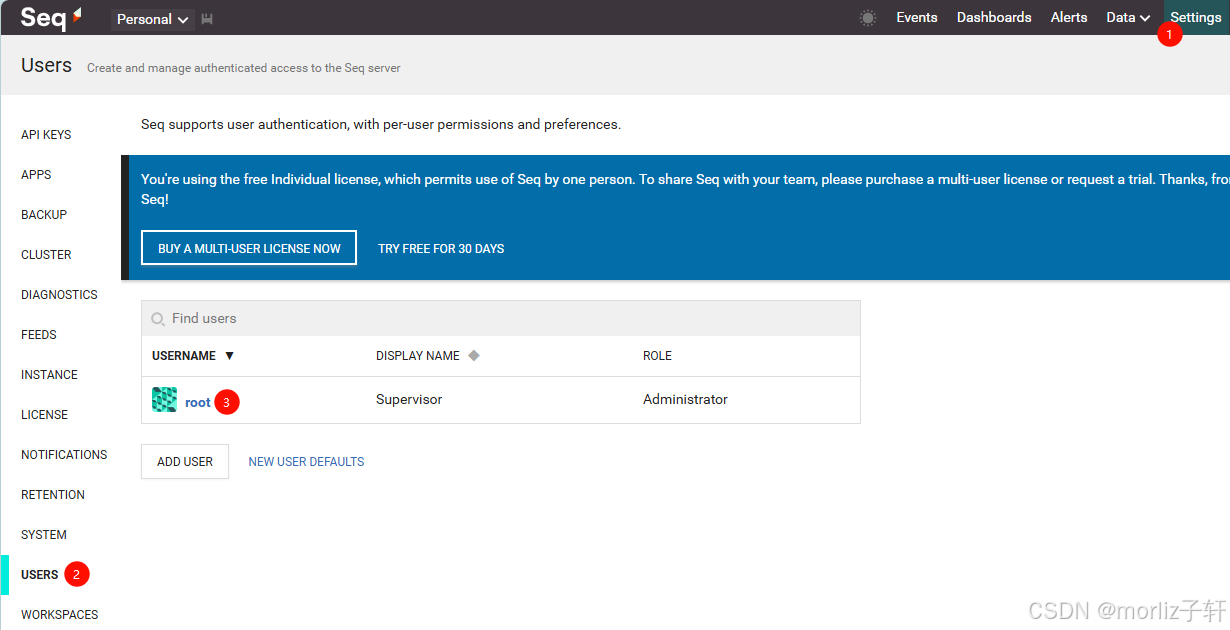Open Settings in the top bar
This screenshot has width=1230, height=630.
coord(1196,18)
